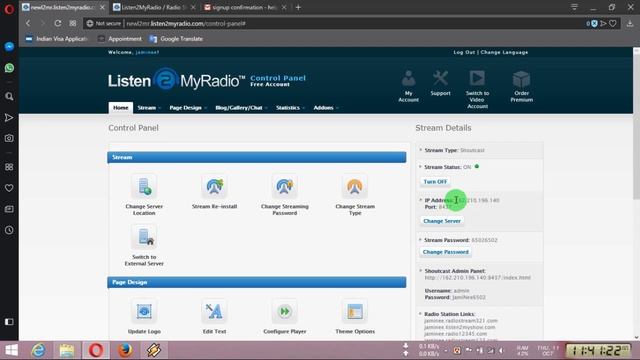Open Firefox from the taskbar
This screenshot has height=360, width=640.
click(125, 350)
